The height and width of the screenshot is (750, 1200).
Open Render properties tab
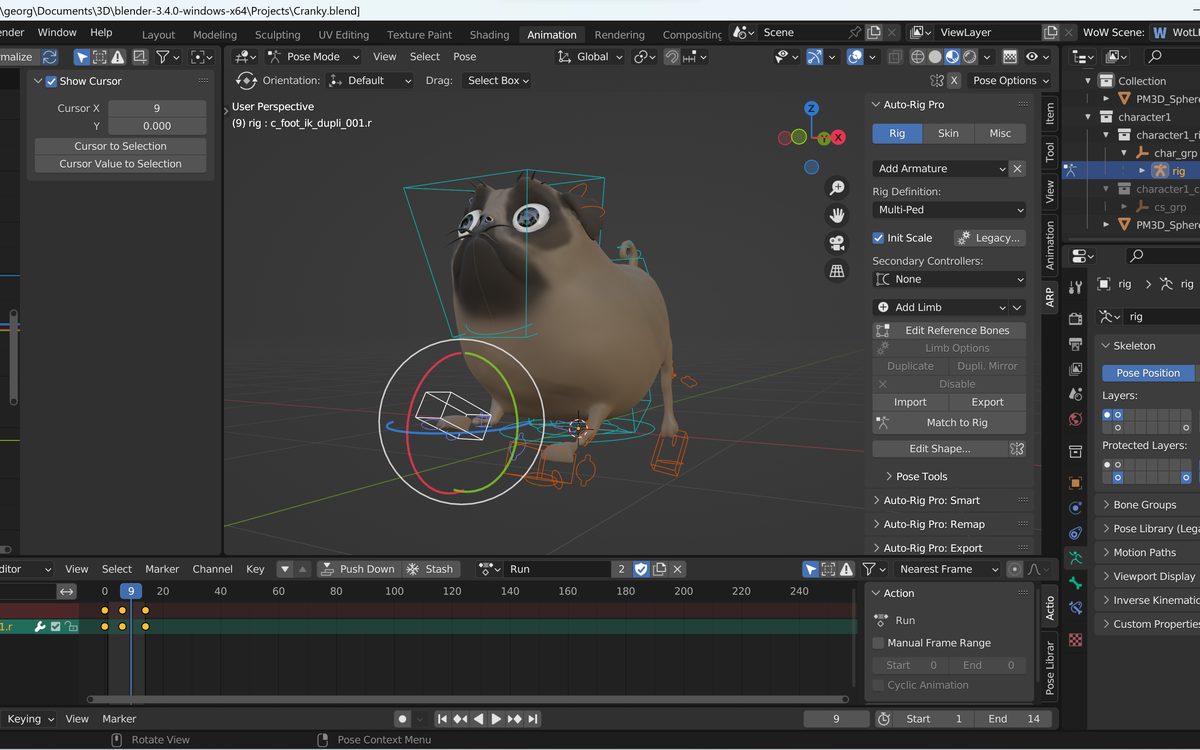coord(1075,318)
